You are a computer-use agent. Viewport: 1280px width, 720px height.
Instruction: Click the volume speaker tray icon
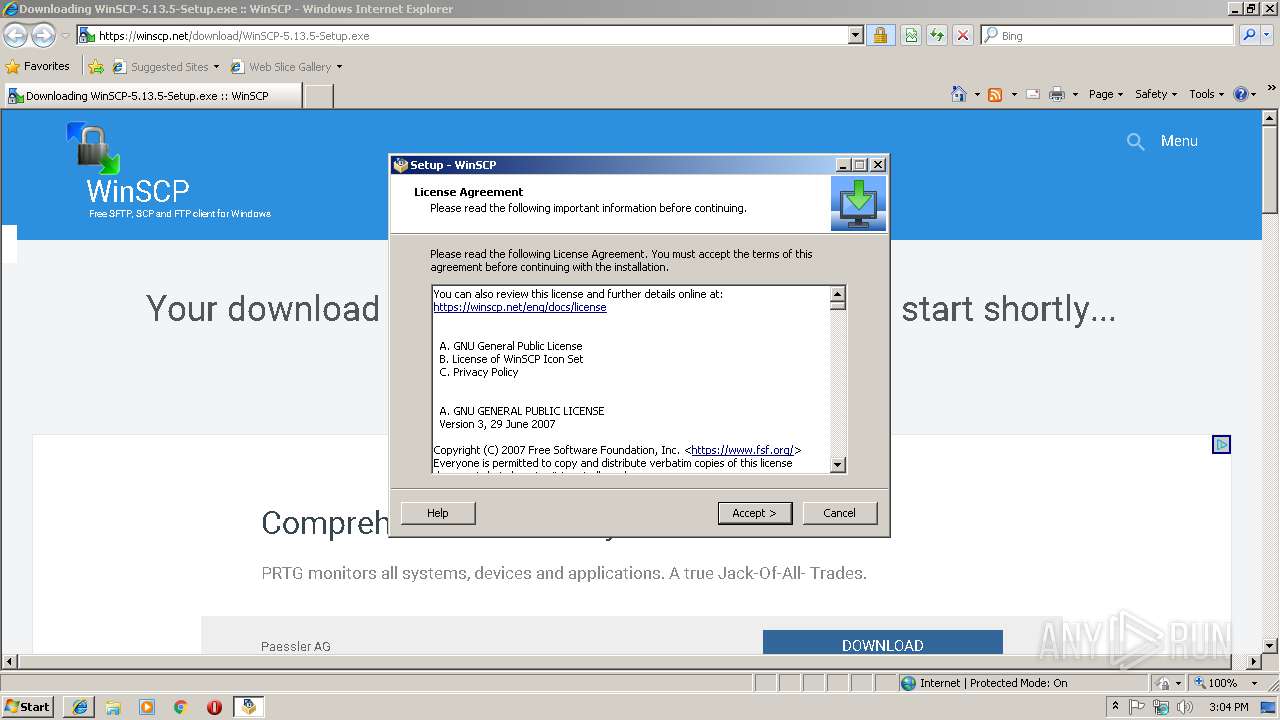click(1185, 707)
